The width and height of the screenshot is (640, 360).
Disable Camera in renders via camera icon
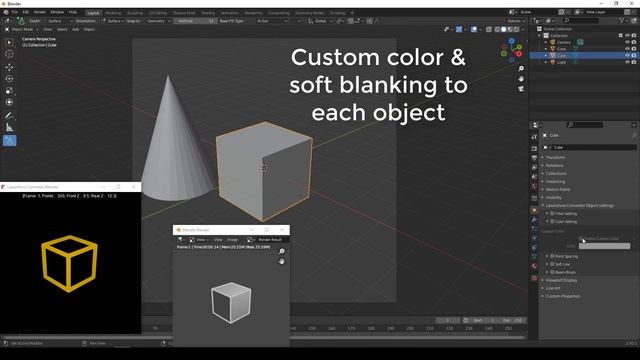tap(634, 42)
